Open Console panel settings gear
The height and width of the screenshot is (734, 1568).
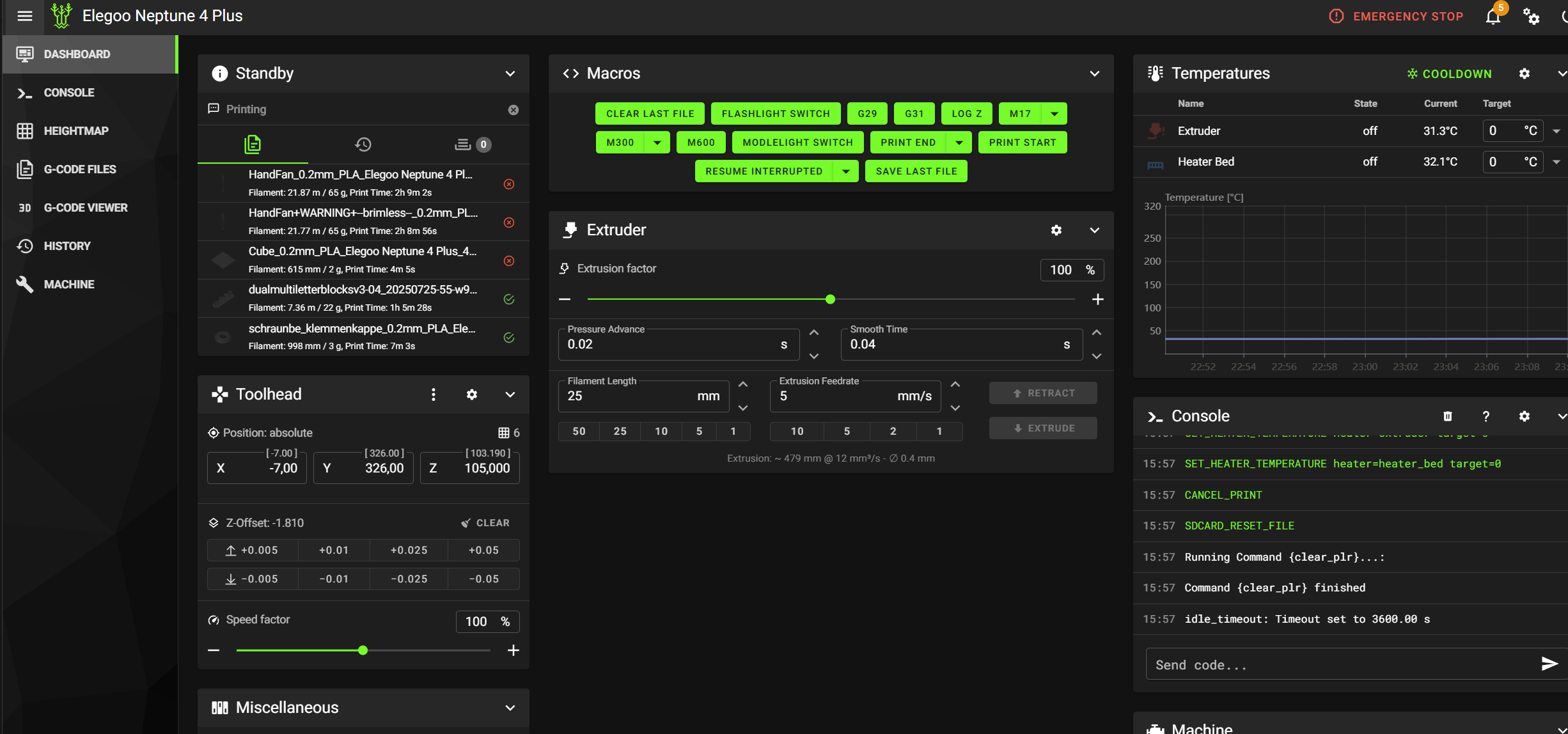[1525, 416]
